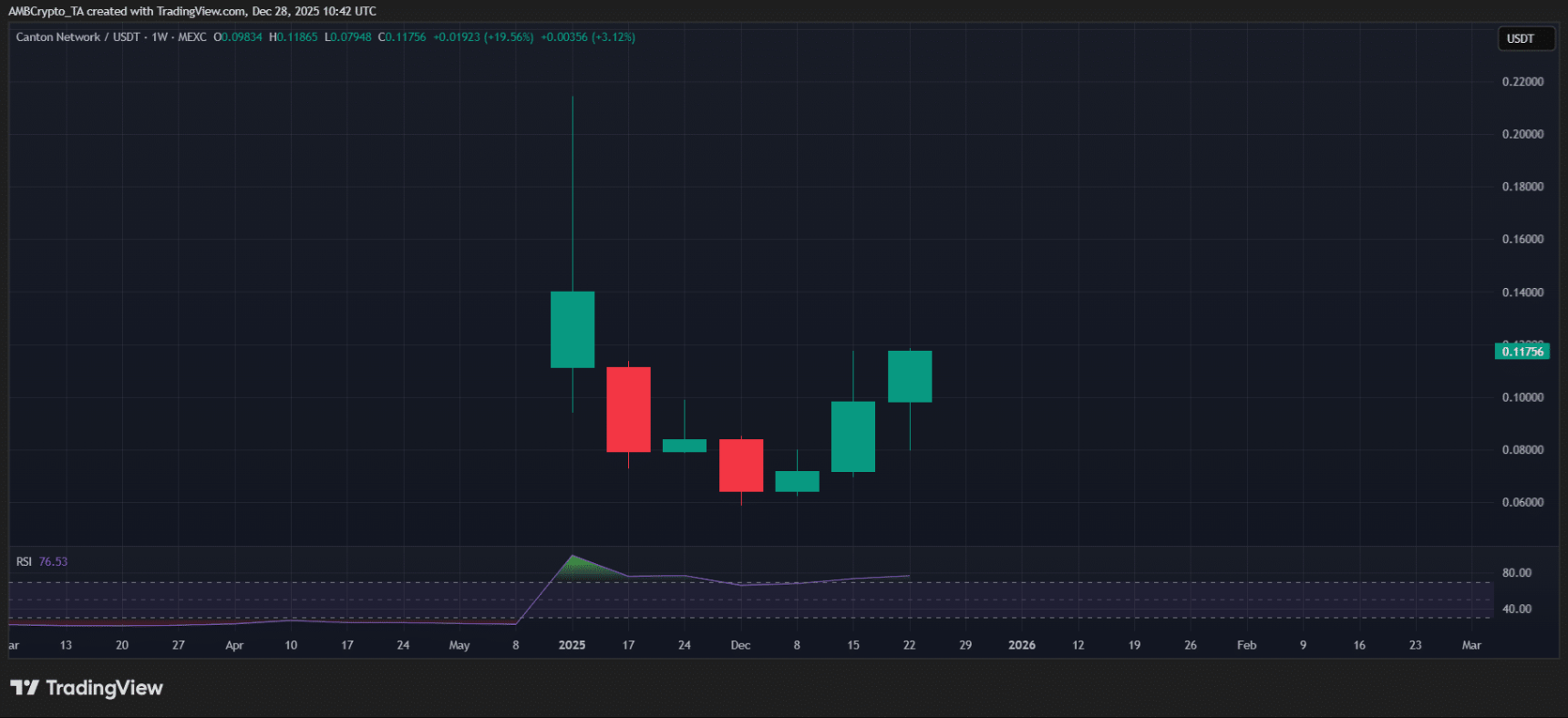Click the RSI 80.00 scale label
The width and height of the screenshot is (1568, 718).
pos(1516,573)
